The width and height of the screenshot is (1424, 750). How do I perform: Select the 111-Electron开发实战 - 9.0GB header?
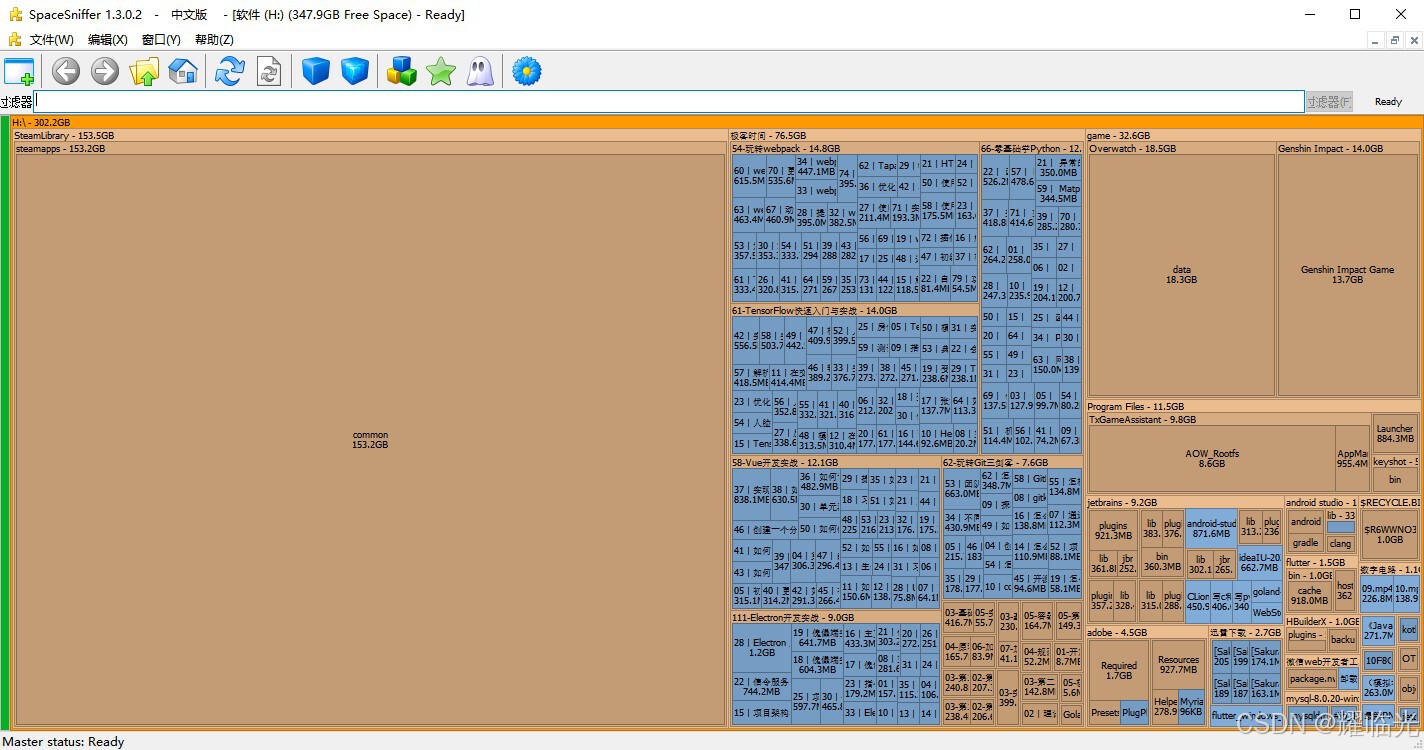click(x=835, y=617)
